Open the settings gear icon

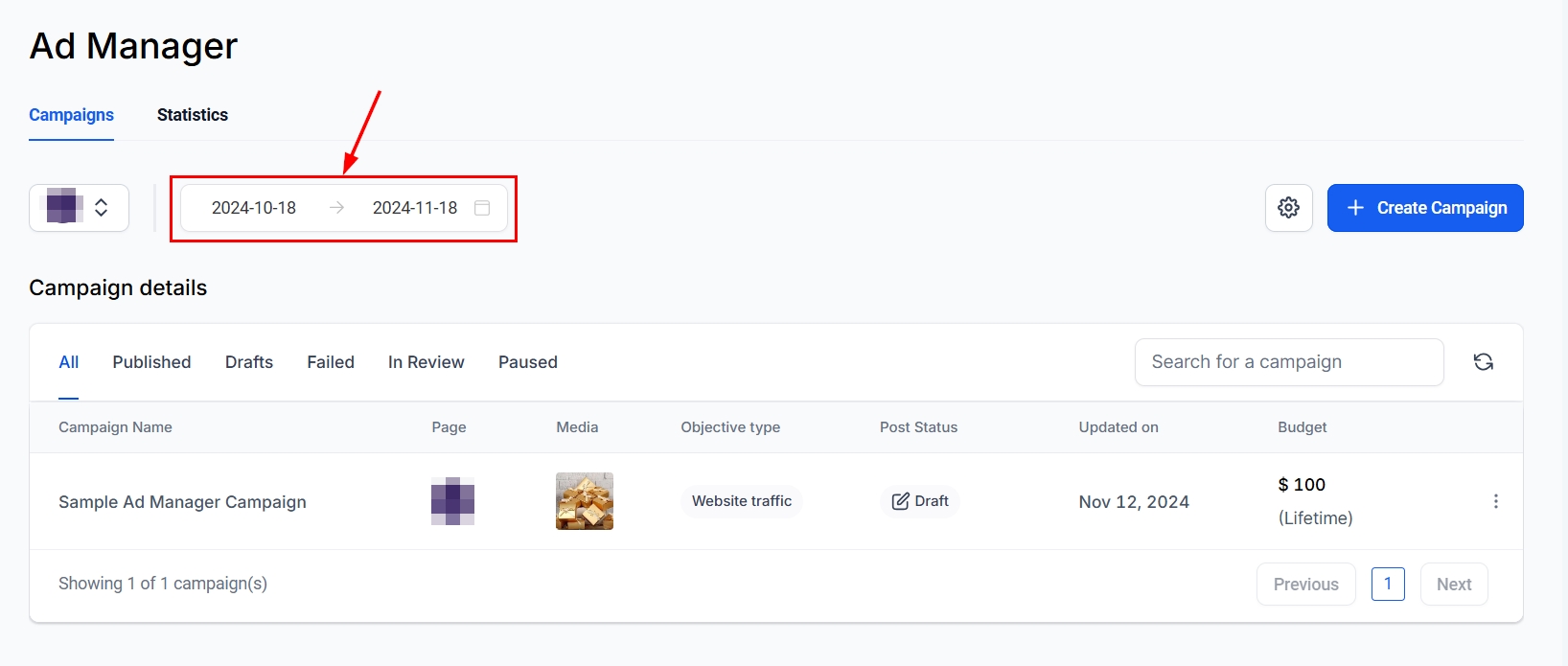click(x=1288, y=208)
